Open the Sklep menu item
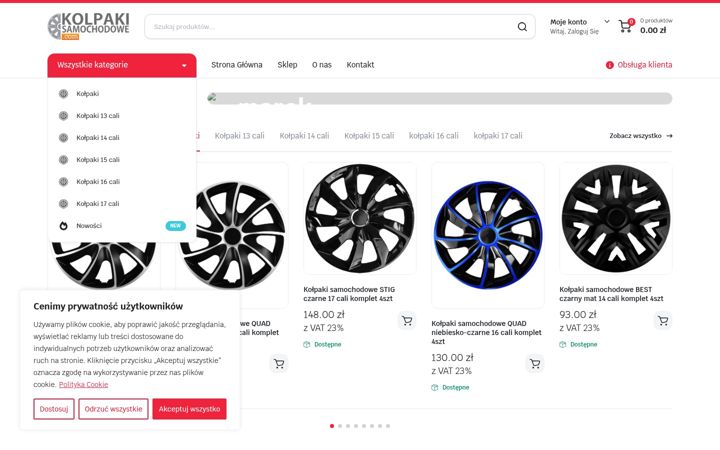 coord(287,65)
